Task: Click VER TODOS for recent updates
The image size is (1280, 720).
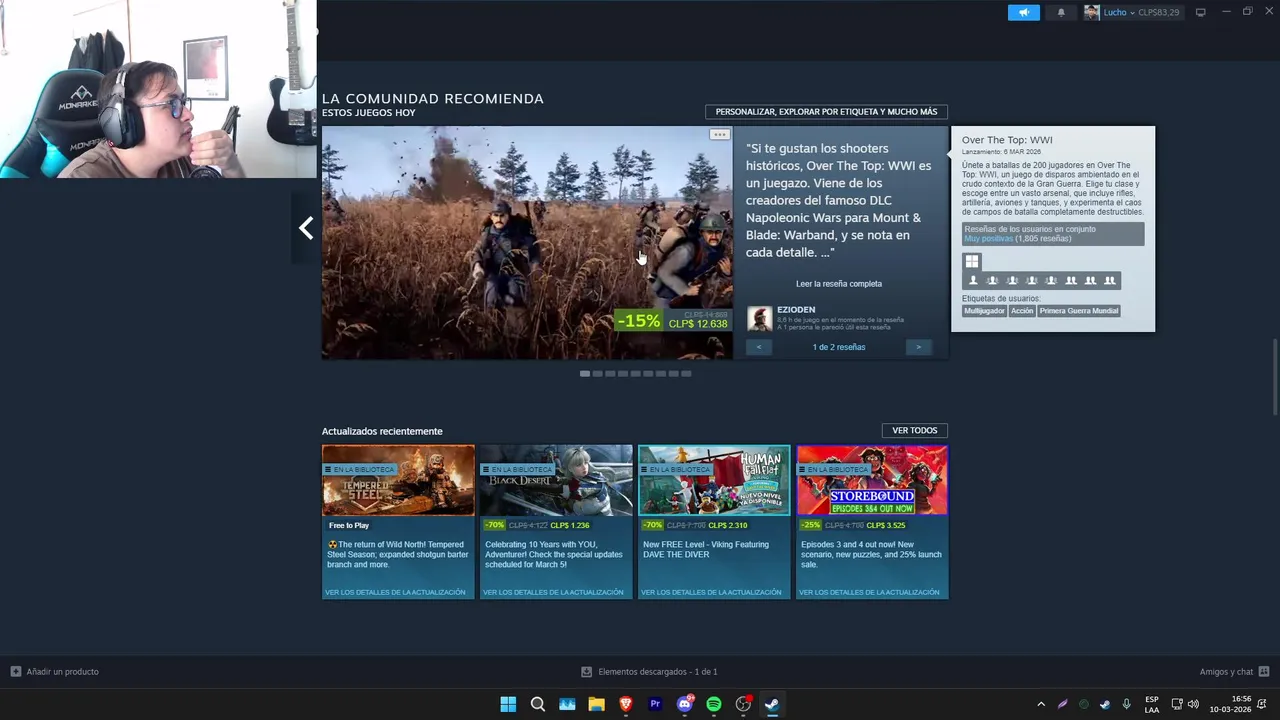Action: pyautogui.click(x=915, y=430)
